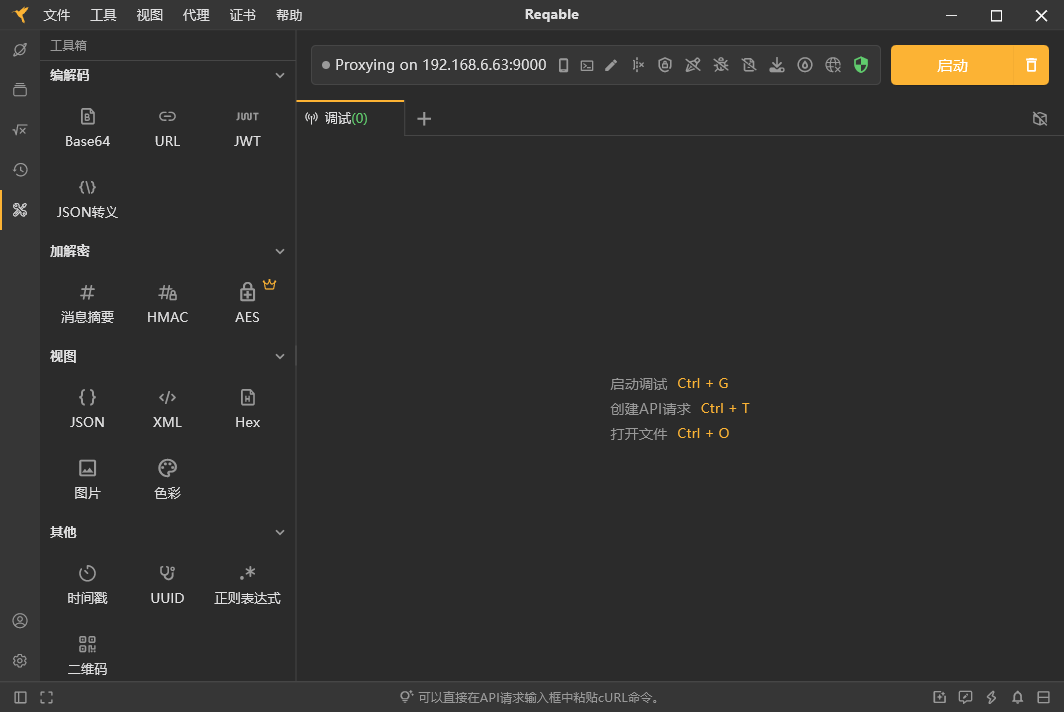Toggle the green shield icon in proxy bar
The height and width of the screenshot is (712, 1064).
click(861, 65)
